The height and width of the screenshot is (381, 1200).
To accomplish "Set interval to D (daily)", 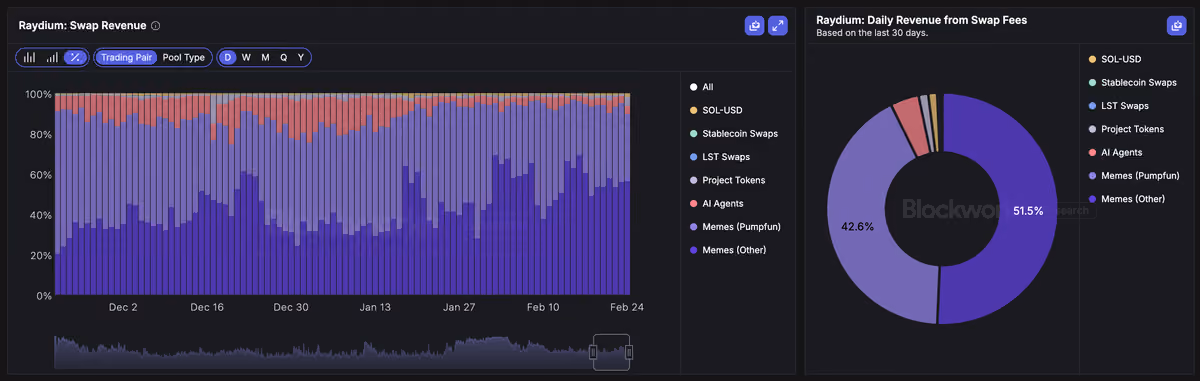I will tap(228, 57).
